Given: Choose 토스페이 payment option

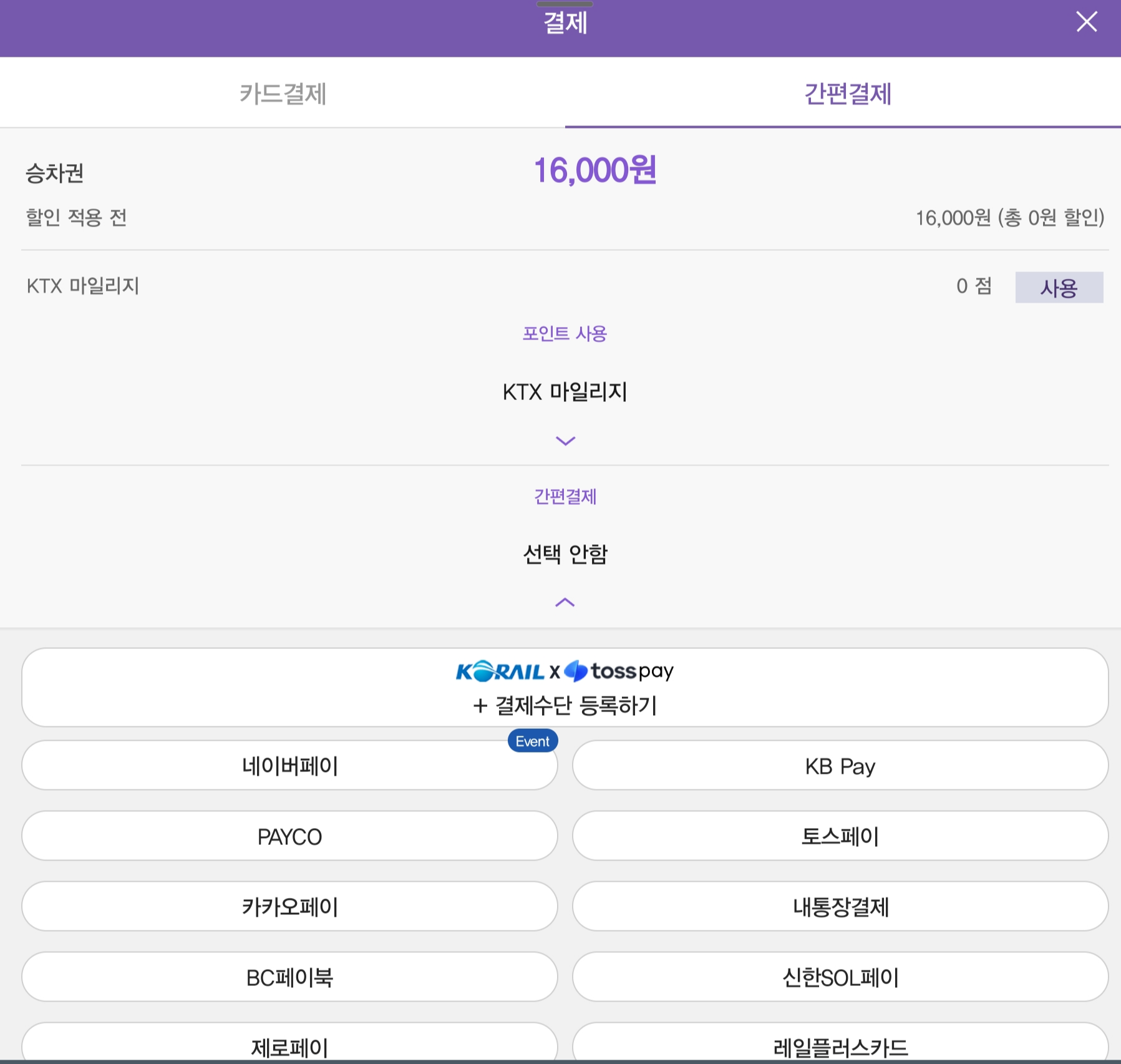Looking at the screenshot, I should coord(840,836).
